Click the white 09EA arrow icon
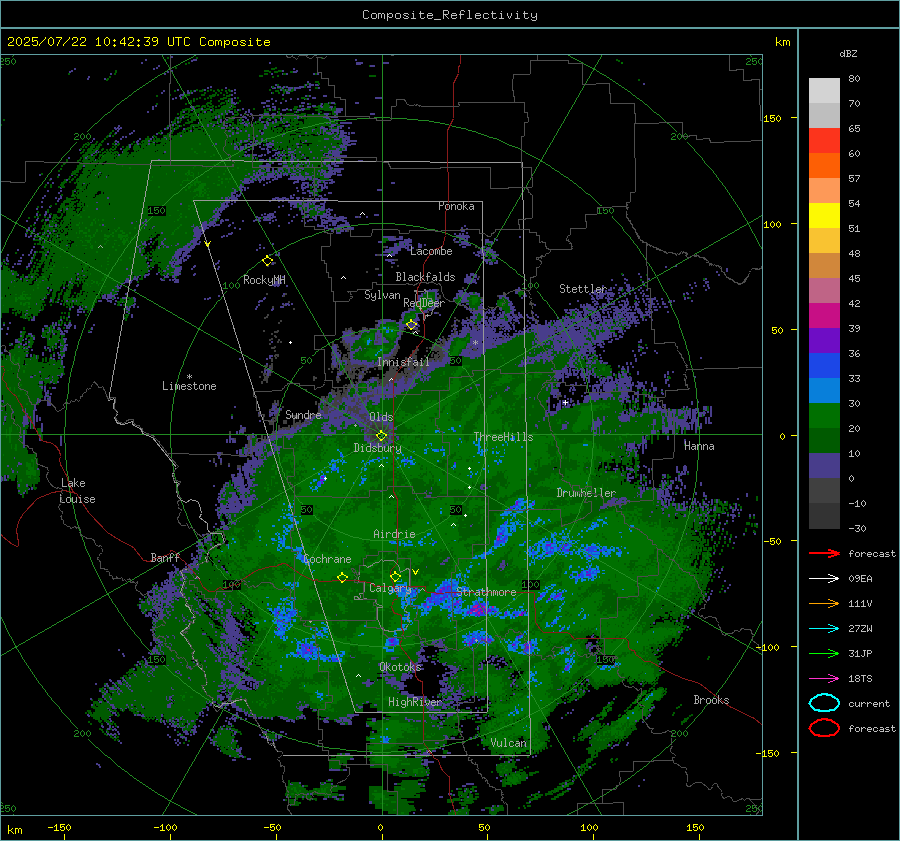Image resolution: width=900 pixels, height=841 pixels. (824, 578)
